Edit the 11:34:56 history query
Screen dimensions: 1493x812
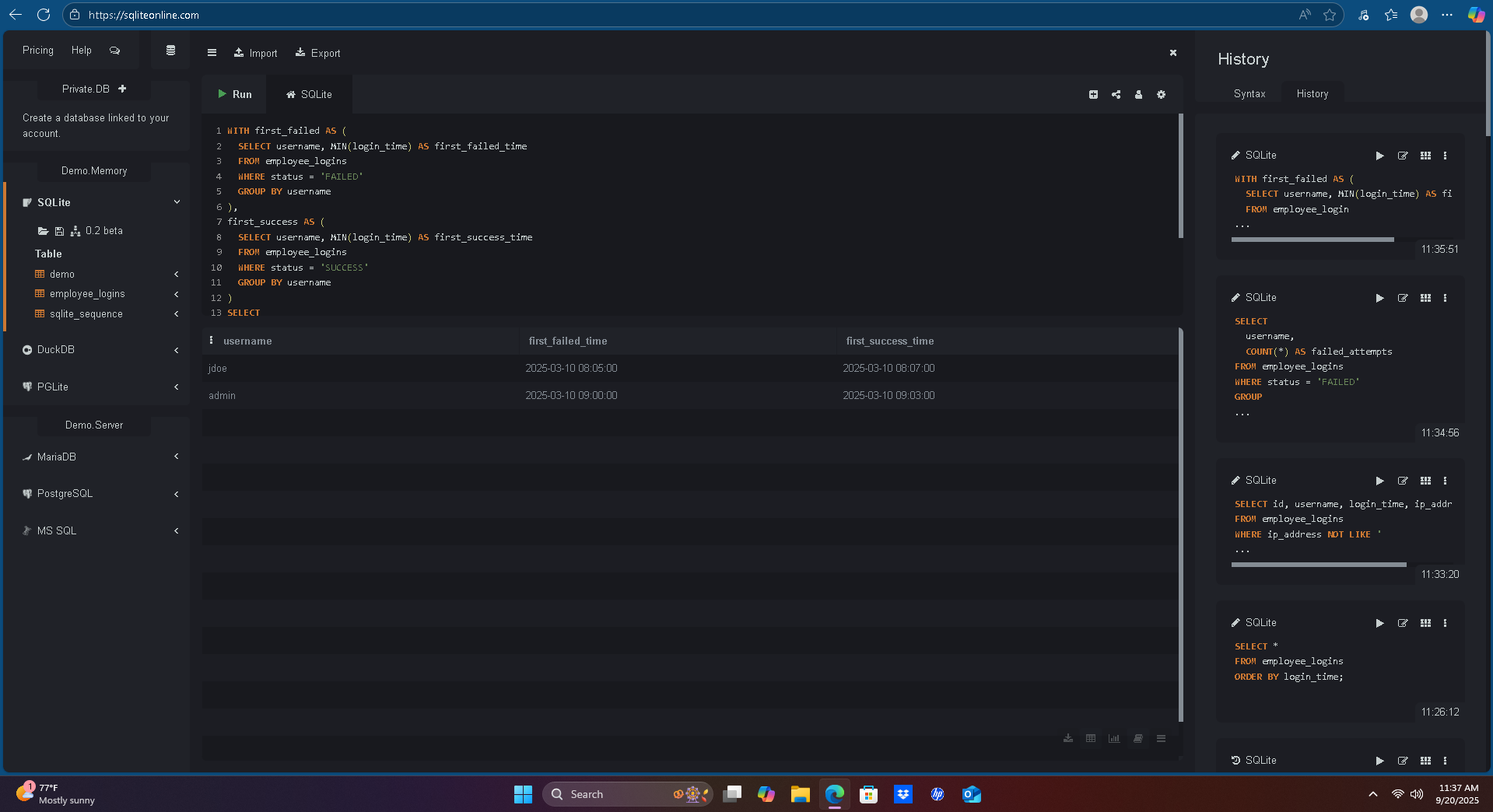(1402, 298)
